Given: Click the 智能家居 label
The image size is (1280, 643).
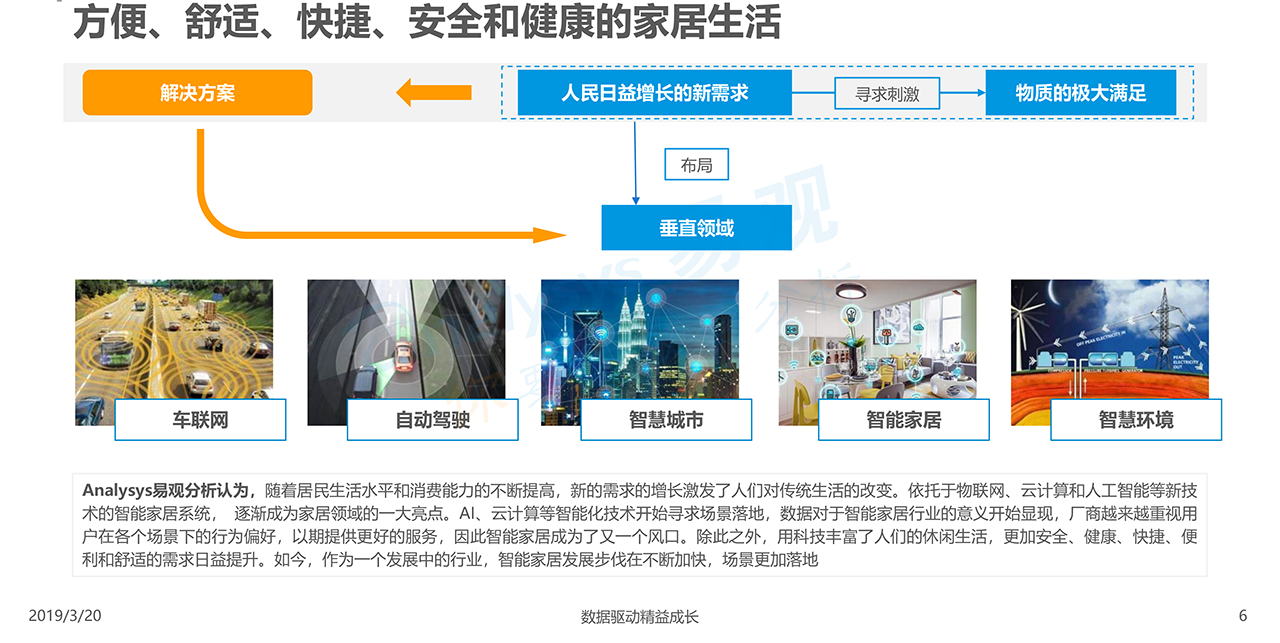Looking at the screenshot, I should [904, 420].
